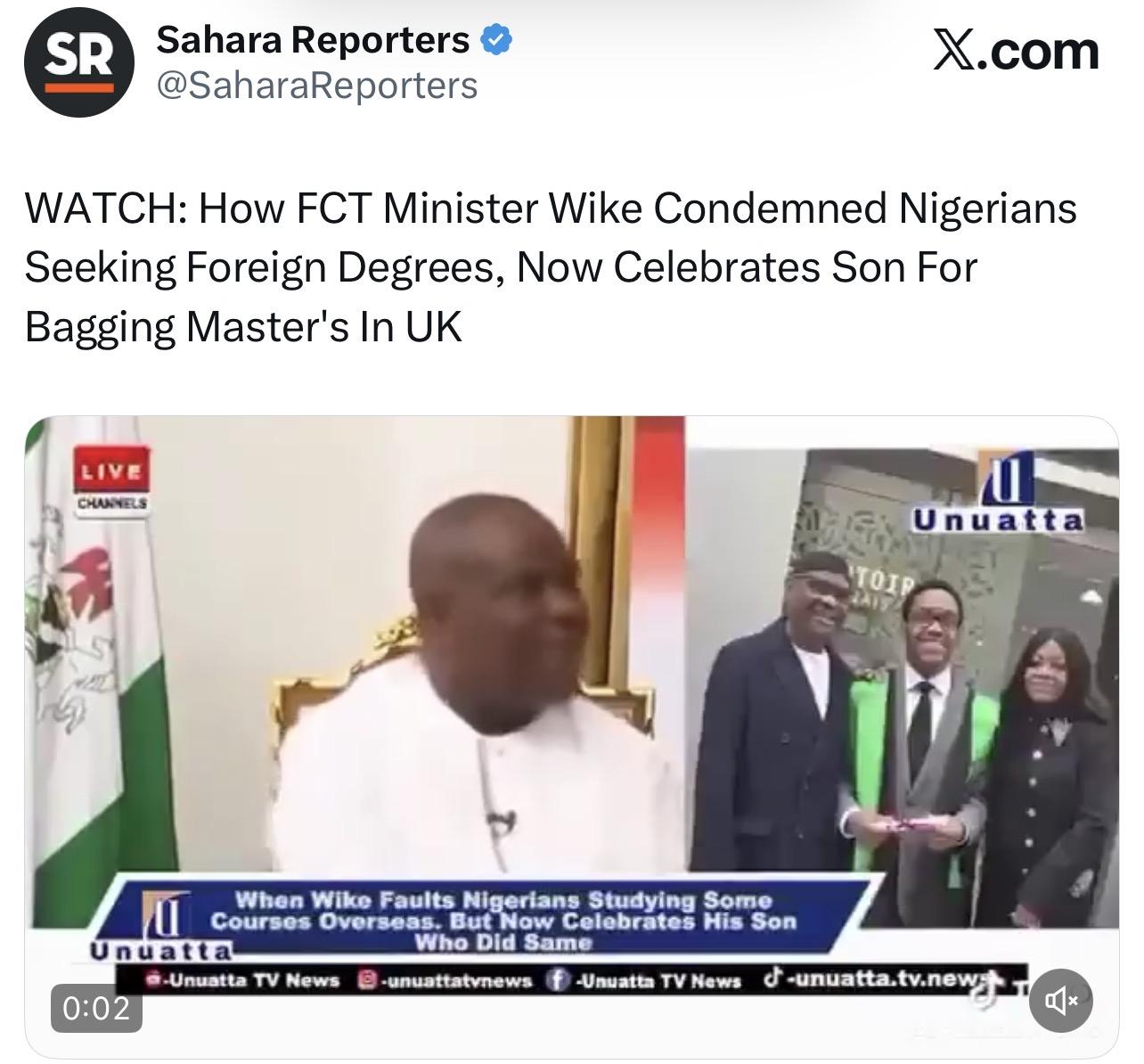Click the tweet headline about Wike
Screen dimensions: 1144x1064
[x=551, y=267]
